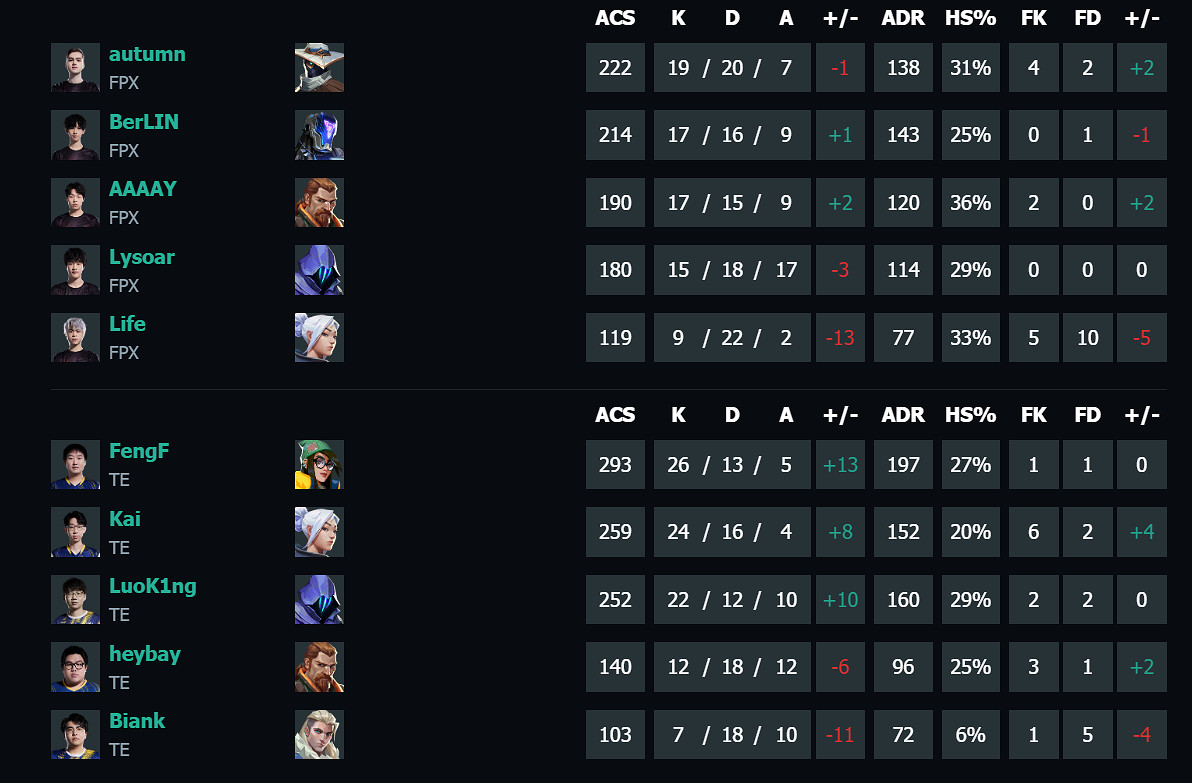Viewport: 1192px width, 783px height.
Task: Click the agent icon next to LuoK1ng
Action: (319, 600)
